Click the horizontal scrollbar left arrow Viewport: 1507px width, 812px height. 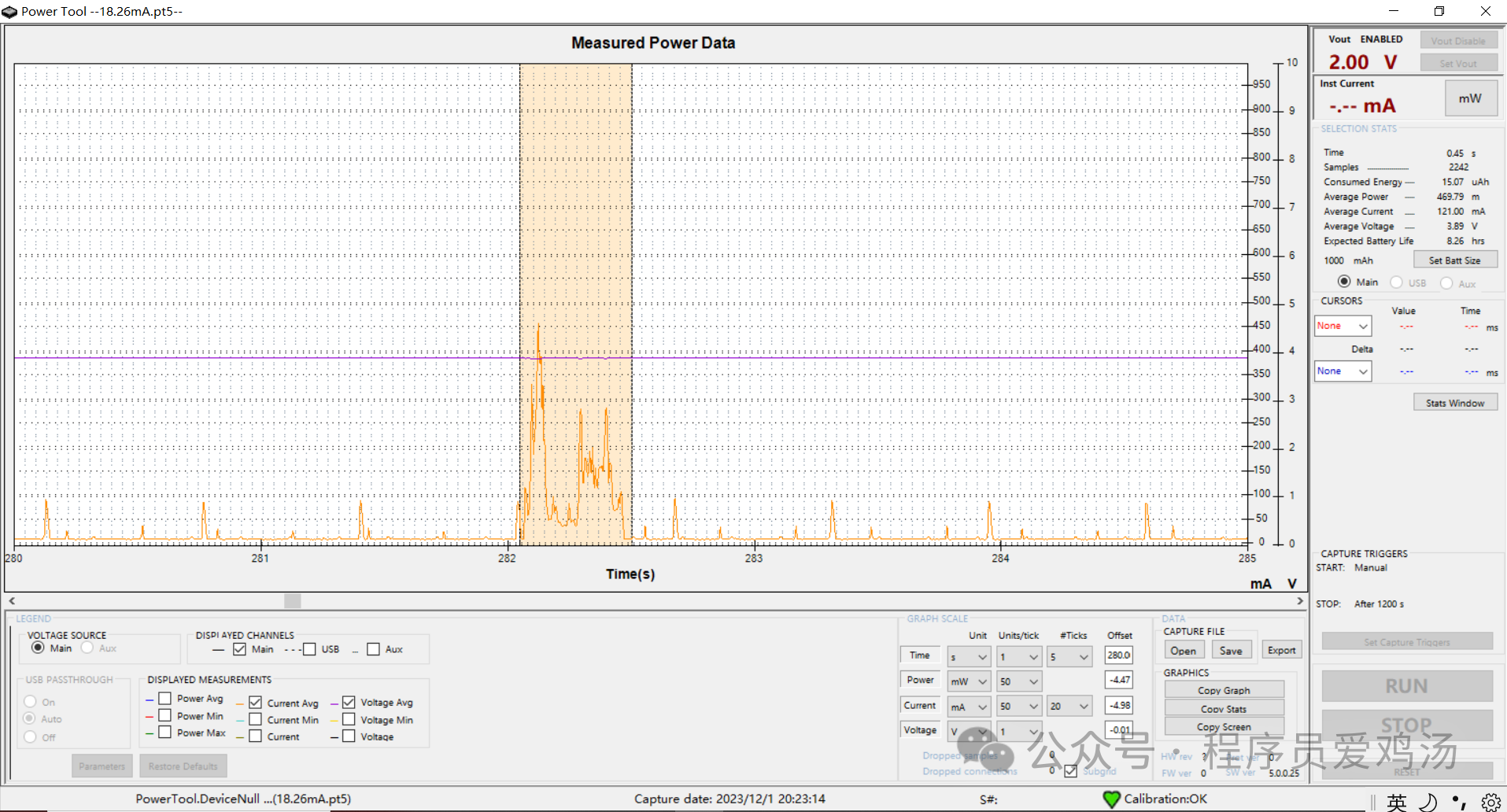(x=12, y=601)
